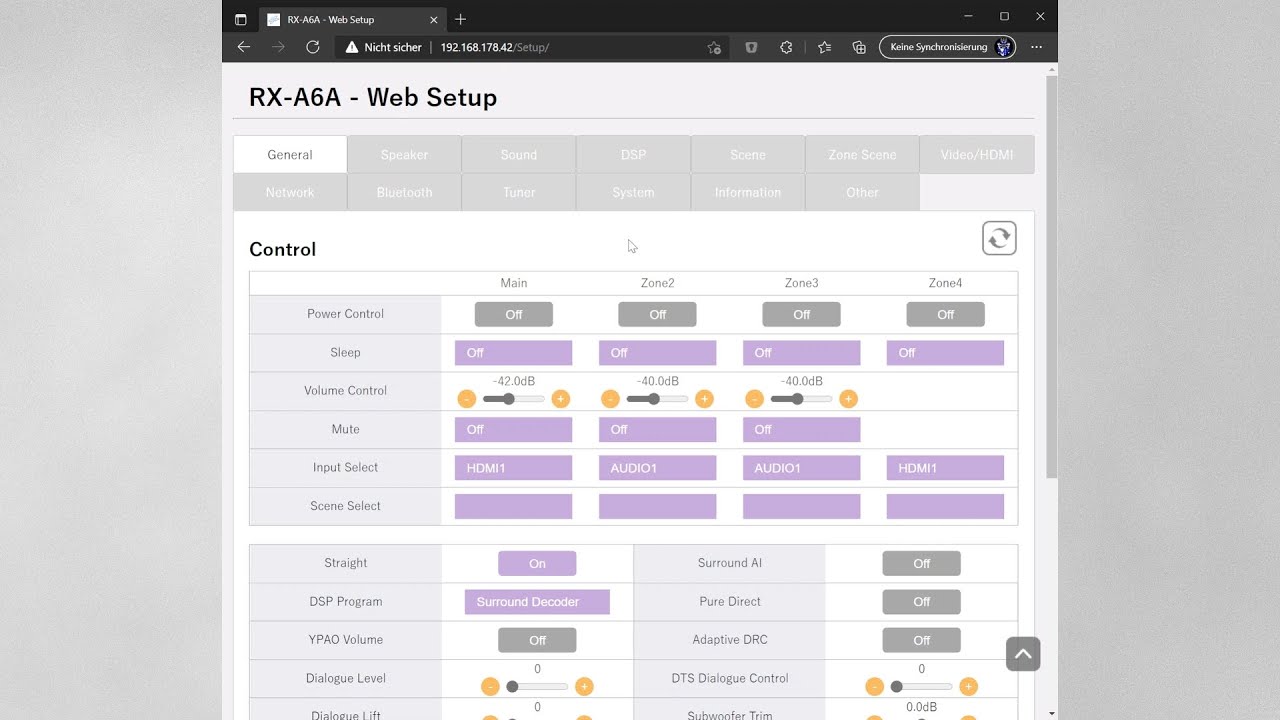The image size is (1280, 720).
Task: Open the tab actions menu icon
Action: pyautogui.click(x=240, y=19)
